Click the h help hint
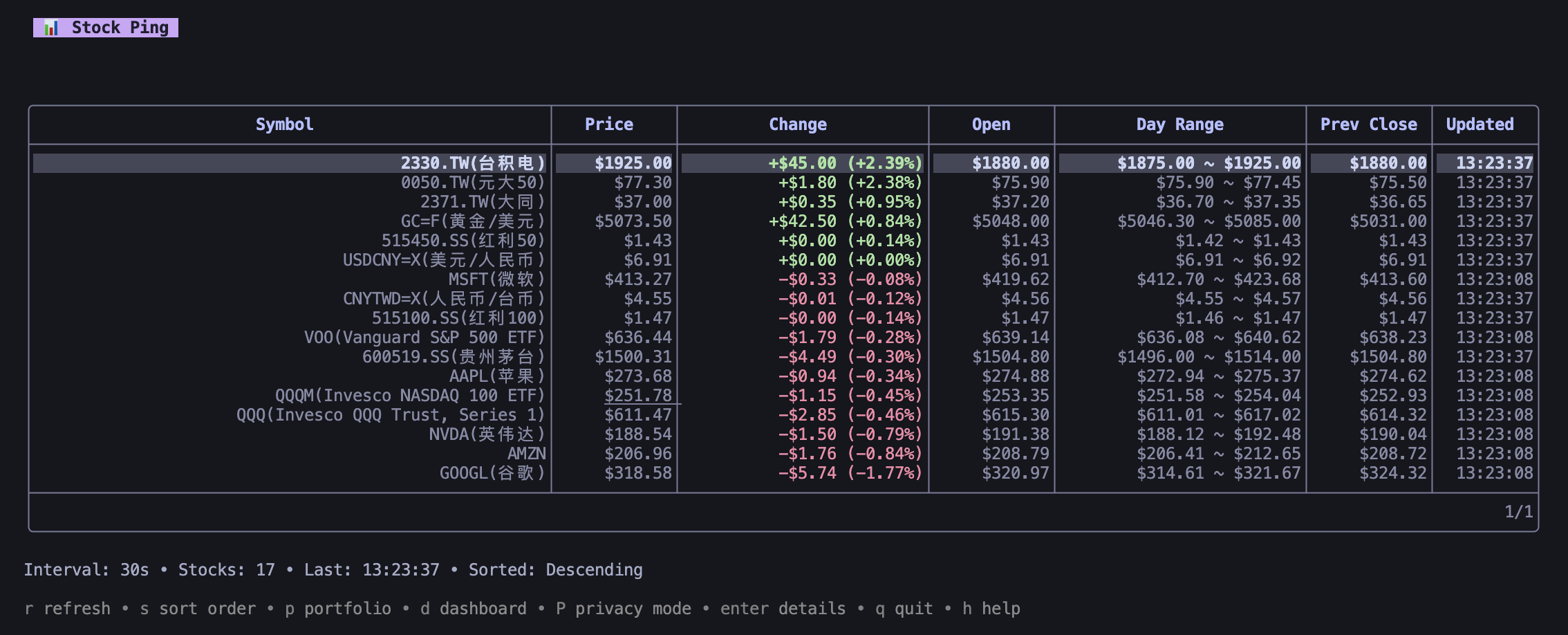This screenshot has width=1568, height=635. click(991, 609)
